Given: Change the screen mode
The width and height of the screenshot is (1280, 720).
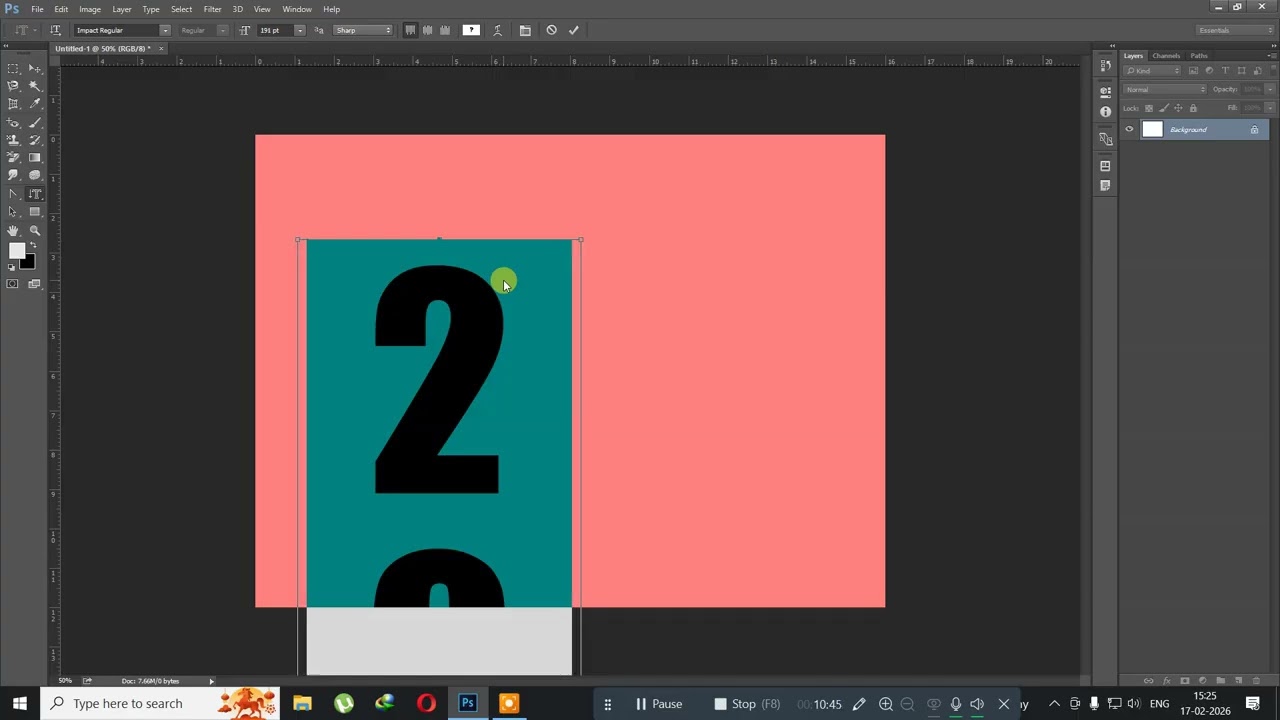Looking at the screenshot, I should click(35, 284).
